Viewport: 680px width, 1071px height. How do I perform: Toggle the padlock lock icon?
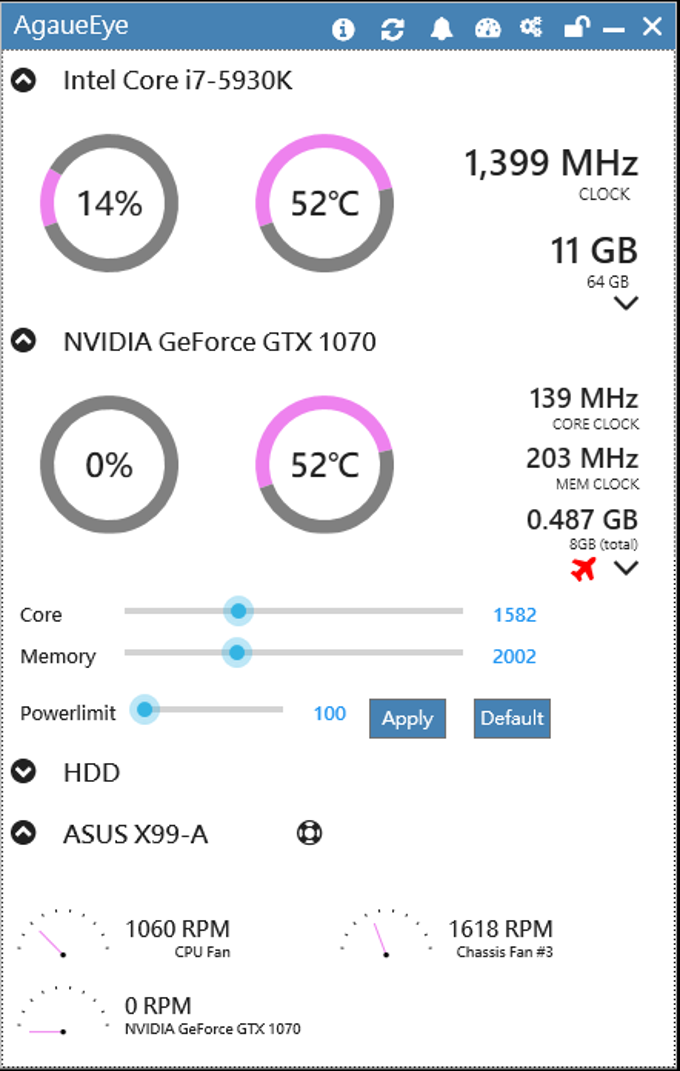coord(577,27)
